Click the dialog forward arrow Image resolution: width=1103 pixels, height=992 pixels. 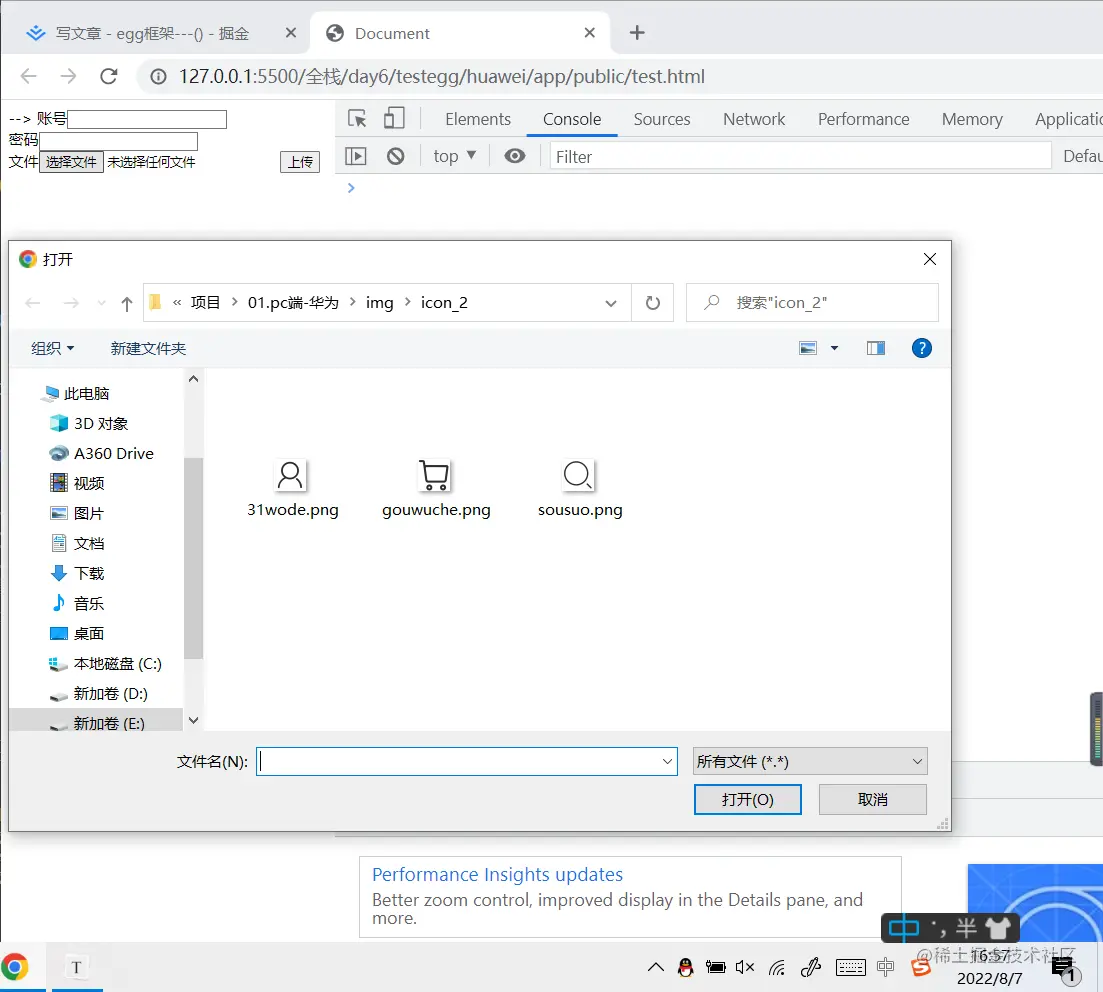point(71,303)
